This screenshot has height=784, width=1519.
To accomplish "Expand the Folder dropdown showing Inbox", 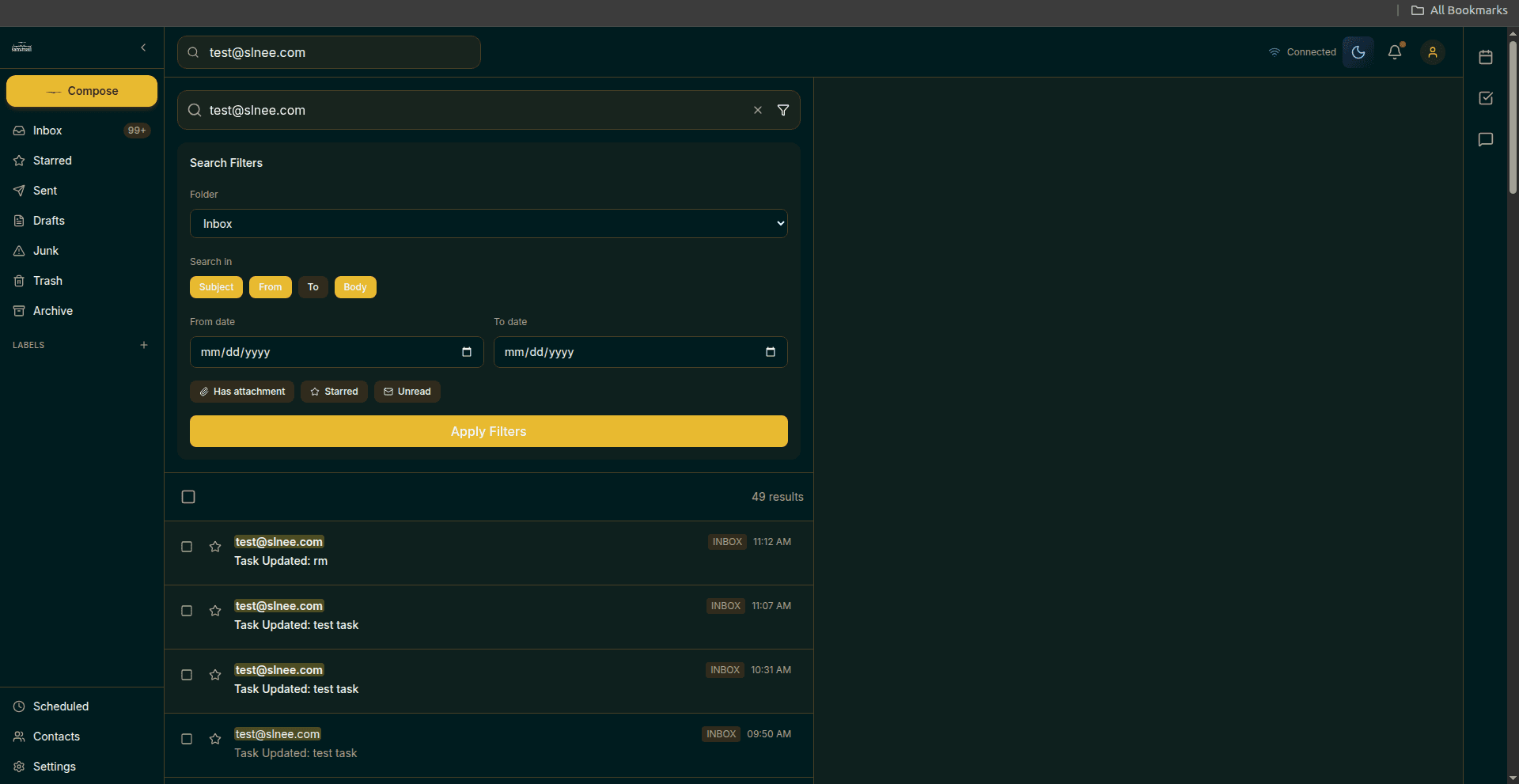I will (488, 224).
